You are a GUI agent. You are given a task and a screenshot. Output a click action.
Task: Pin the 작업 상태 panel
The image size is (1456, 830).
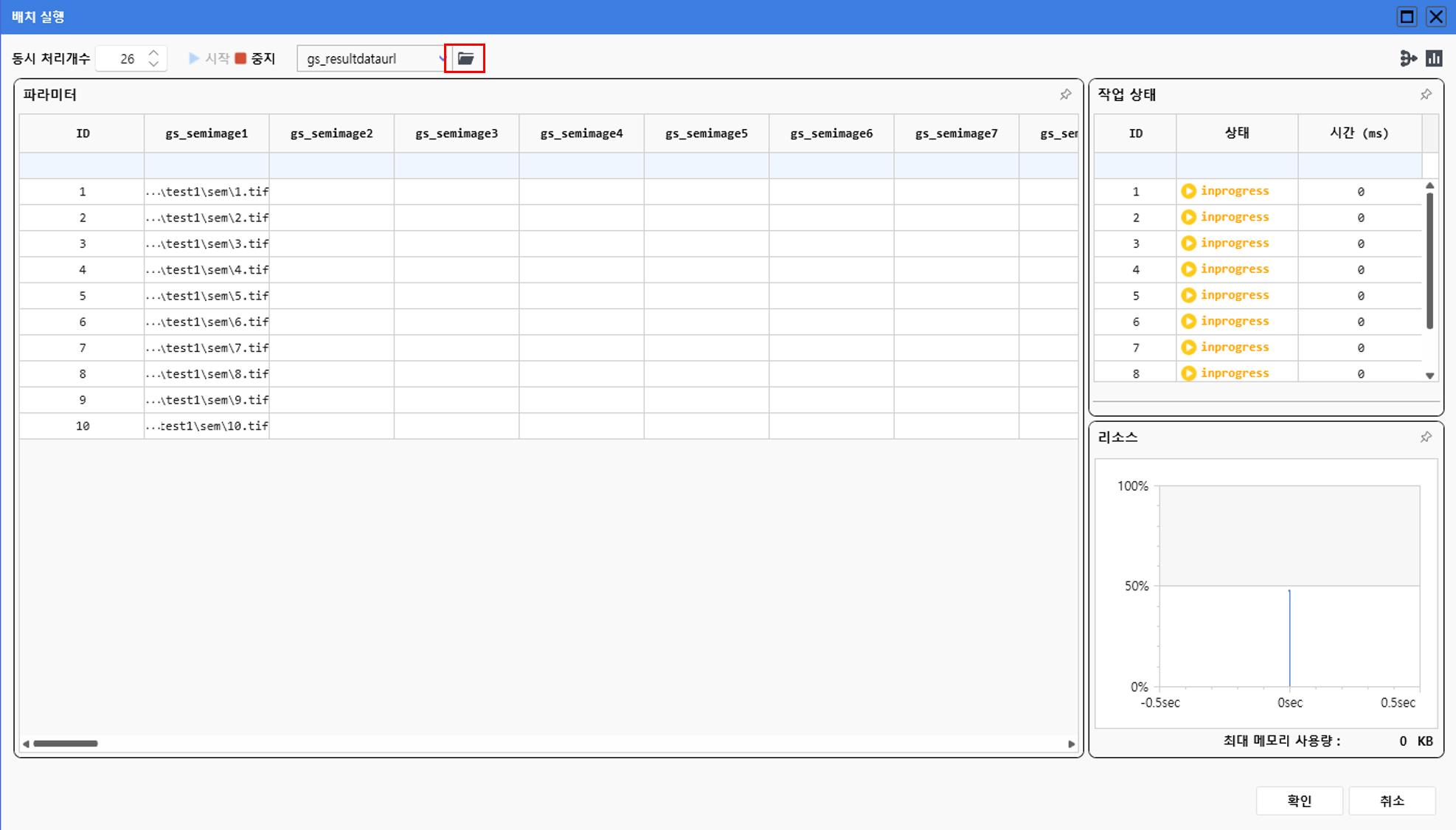[1426, 94]
